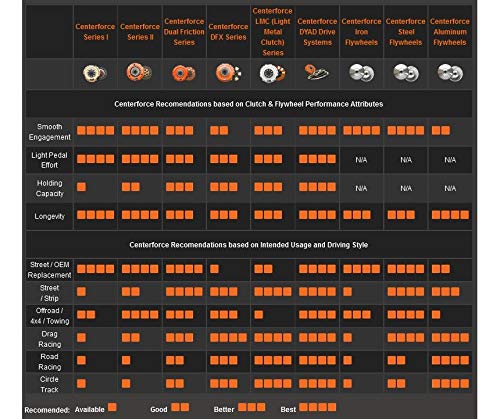
Task: Click the LMC Light Metal Clutch image
Action: point(273,73)
